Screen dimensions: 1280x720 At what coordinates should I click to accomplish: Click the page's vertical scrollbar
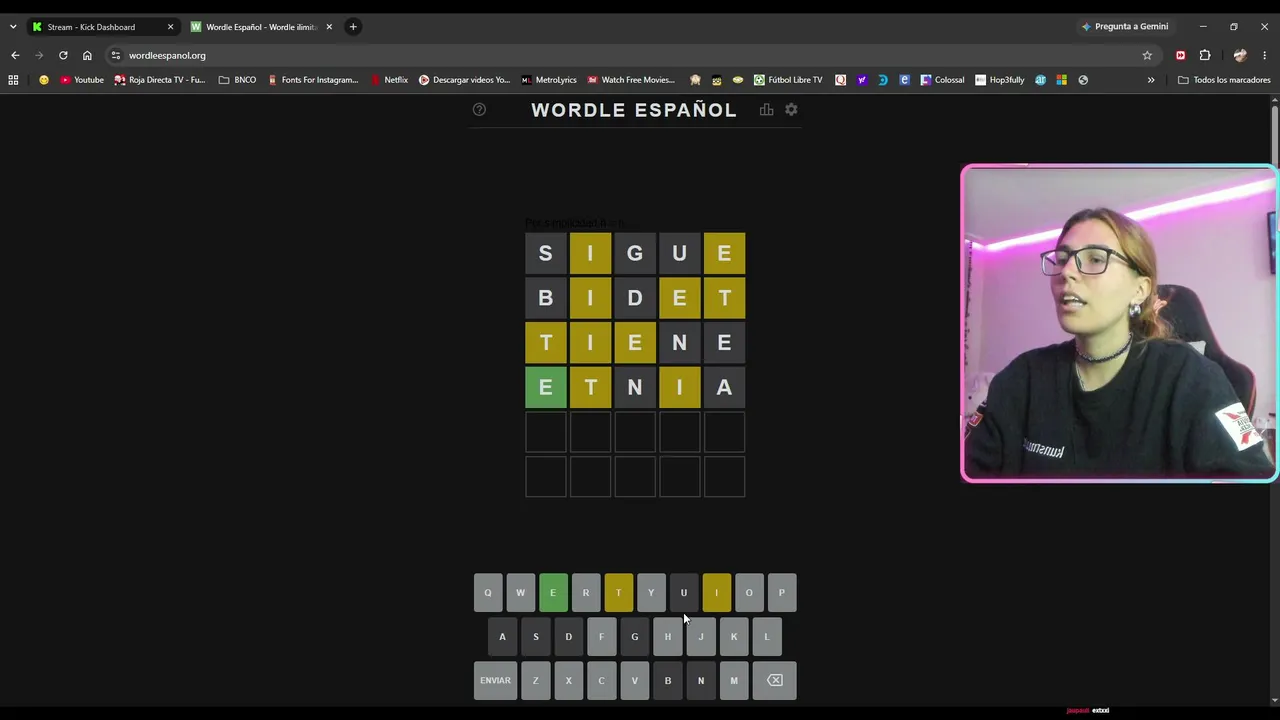tap(1274, 400)
